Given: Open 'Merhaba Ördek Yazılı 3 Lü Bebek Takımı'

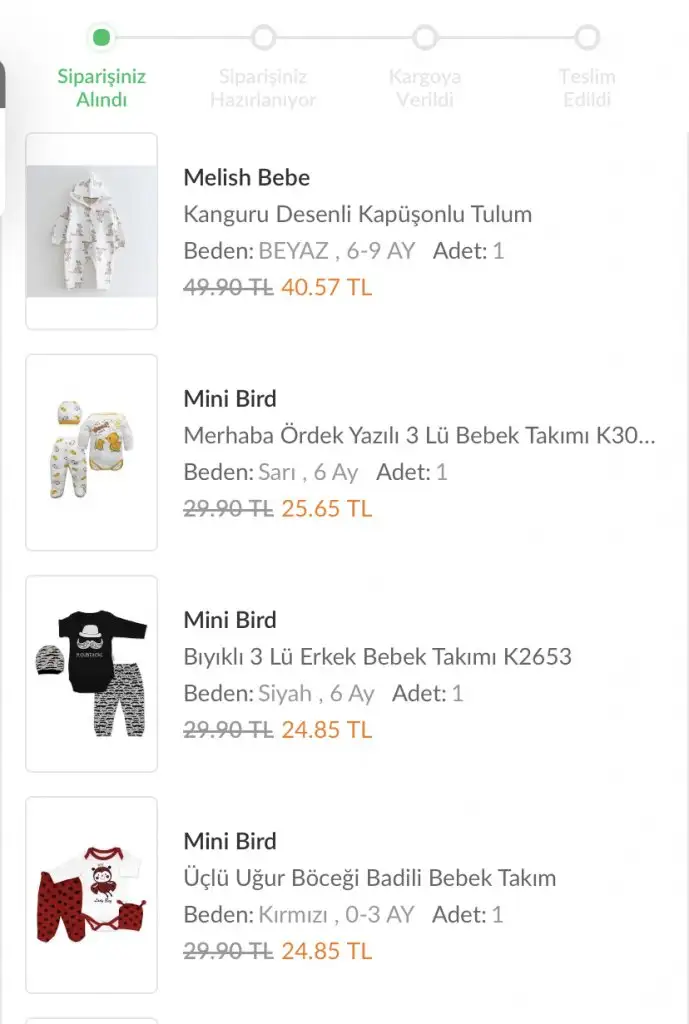Looking at the screenshot, I should tap(419, 435).
